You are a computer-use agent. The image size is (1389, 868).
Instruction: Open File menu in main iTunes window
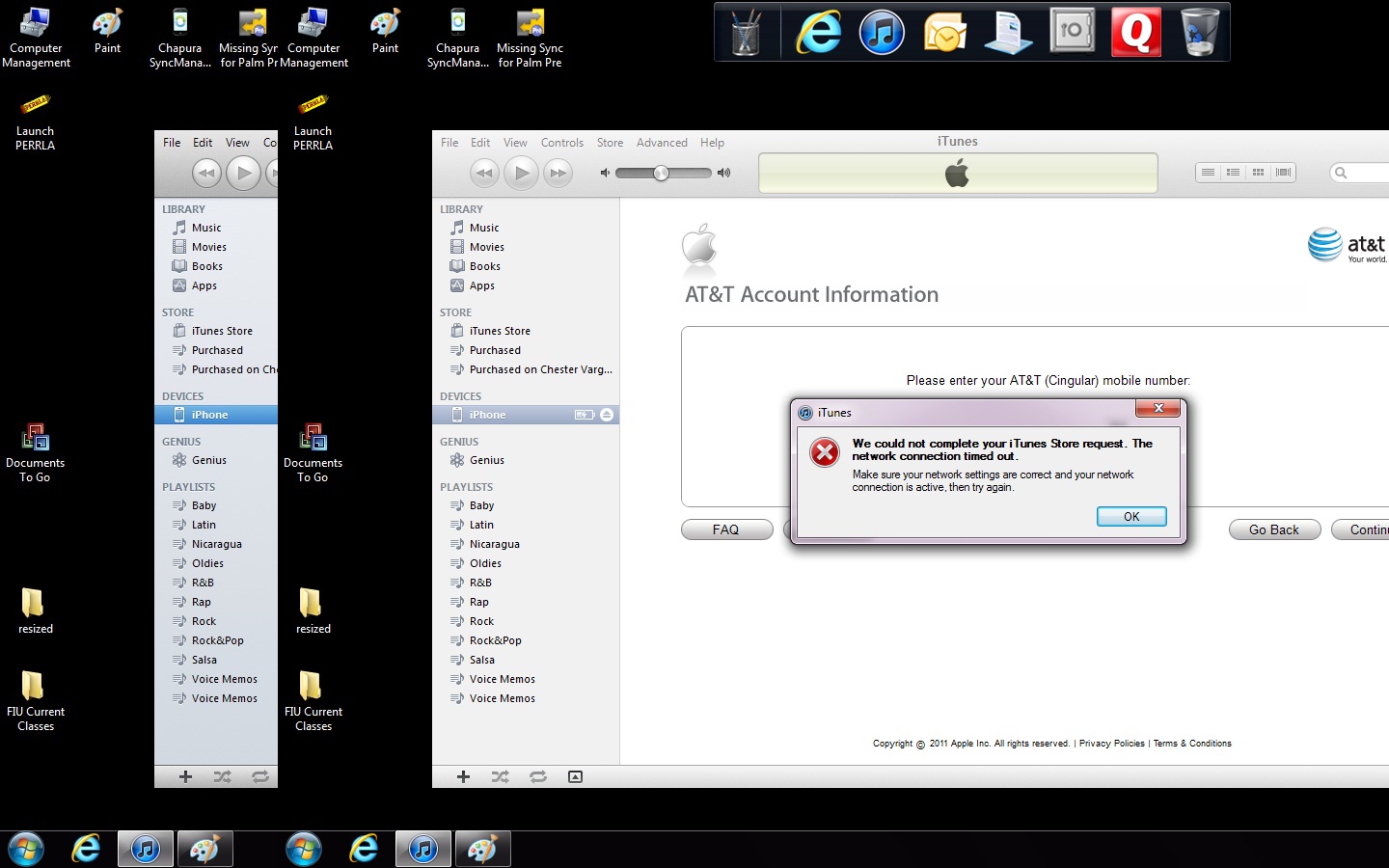point(449,143)
